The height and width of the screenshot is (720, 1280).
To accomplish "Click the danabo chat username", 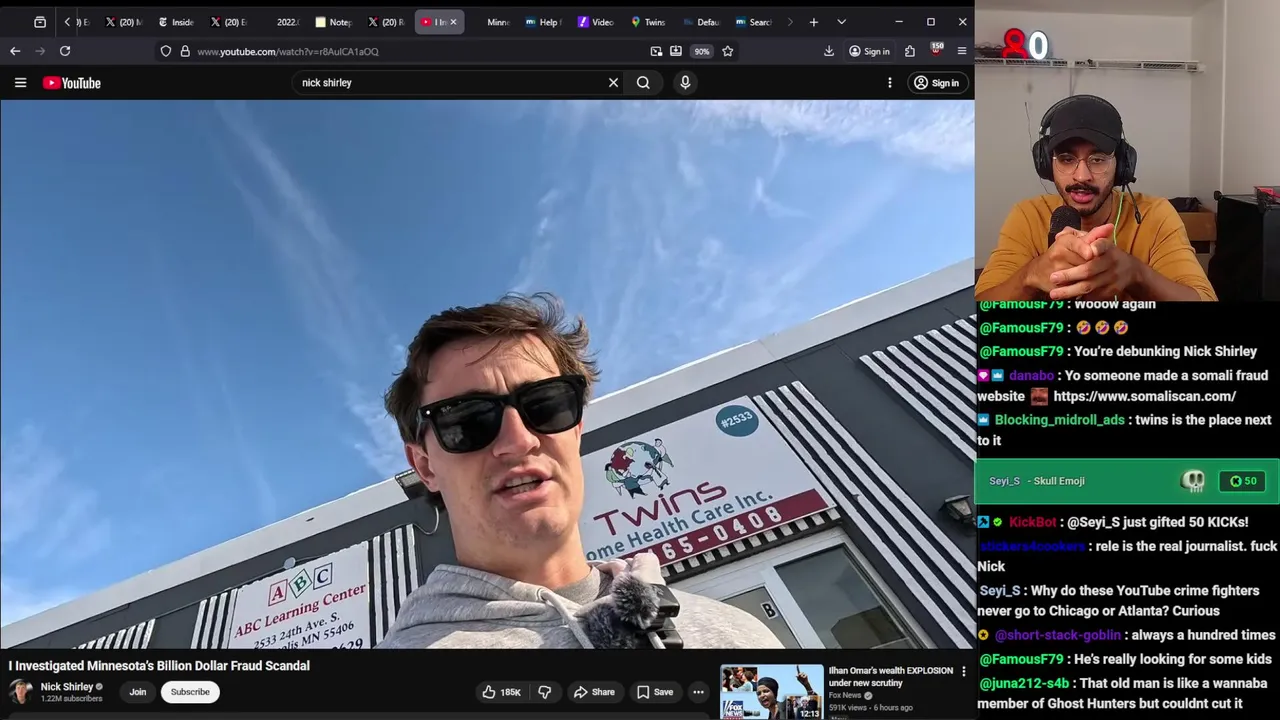I will click(1031, 376).
